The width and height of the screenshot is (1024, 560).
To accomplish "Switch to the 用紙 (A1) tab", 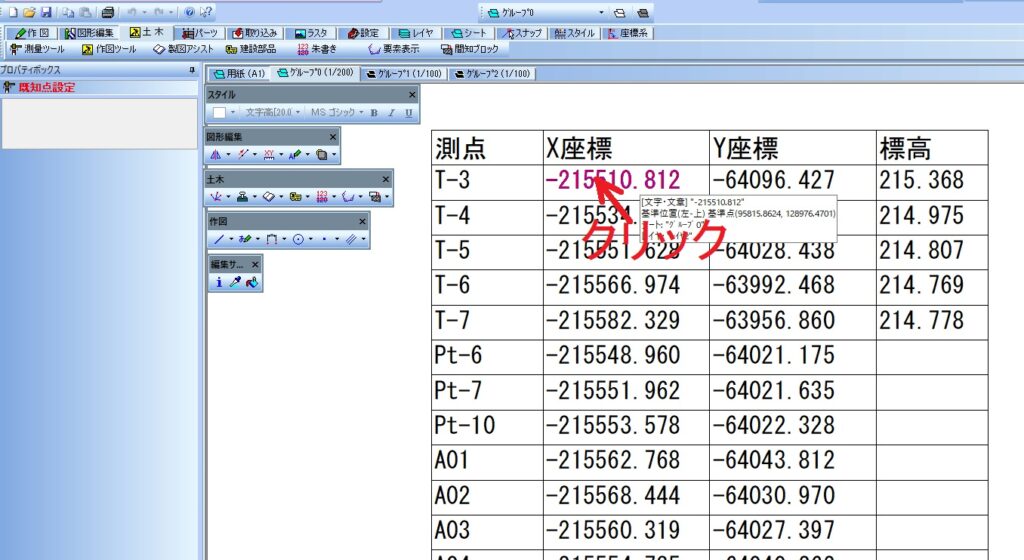I will 238,73.
